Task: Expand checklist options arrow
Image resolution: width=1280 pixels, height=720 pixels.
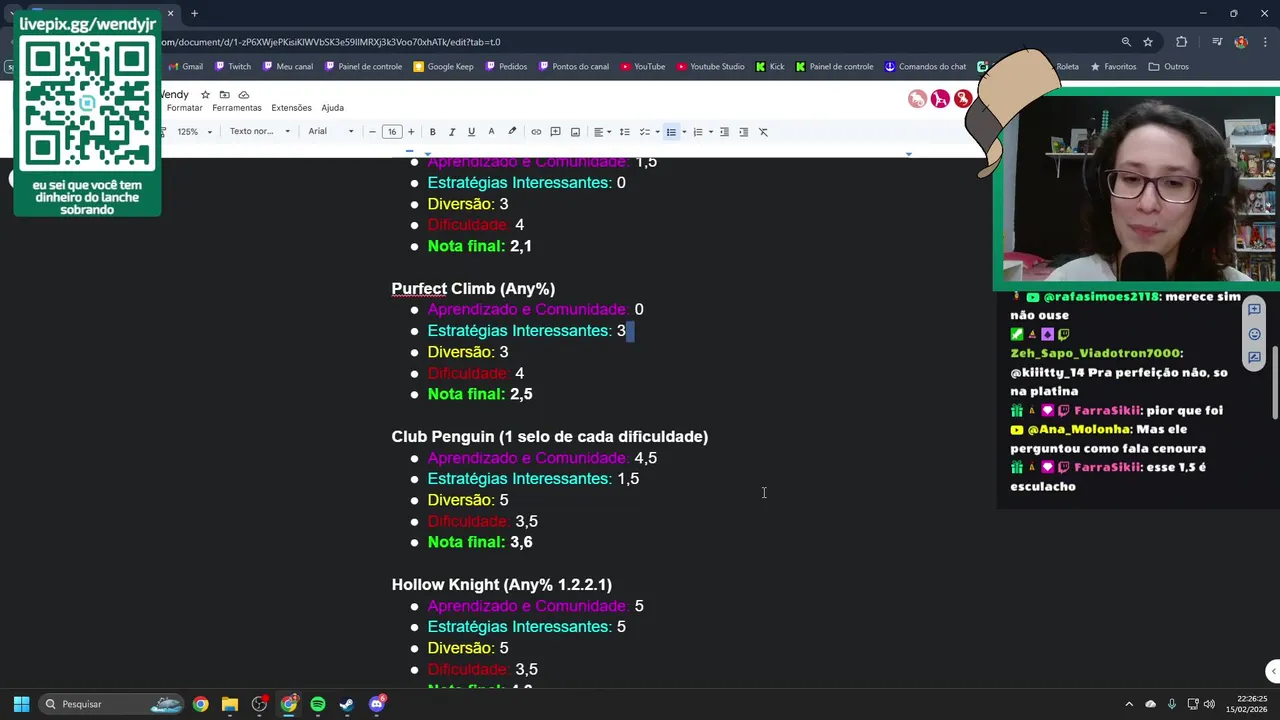Action: [657, 132]
